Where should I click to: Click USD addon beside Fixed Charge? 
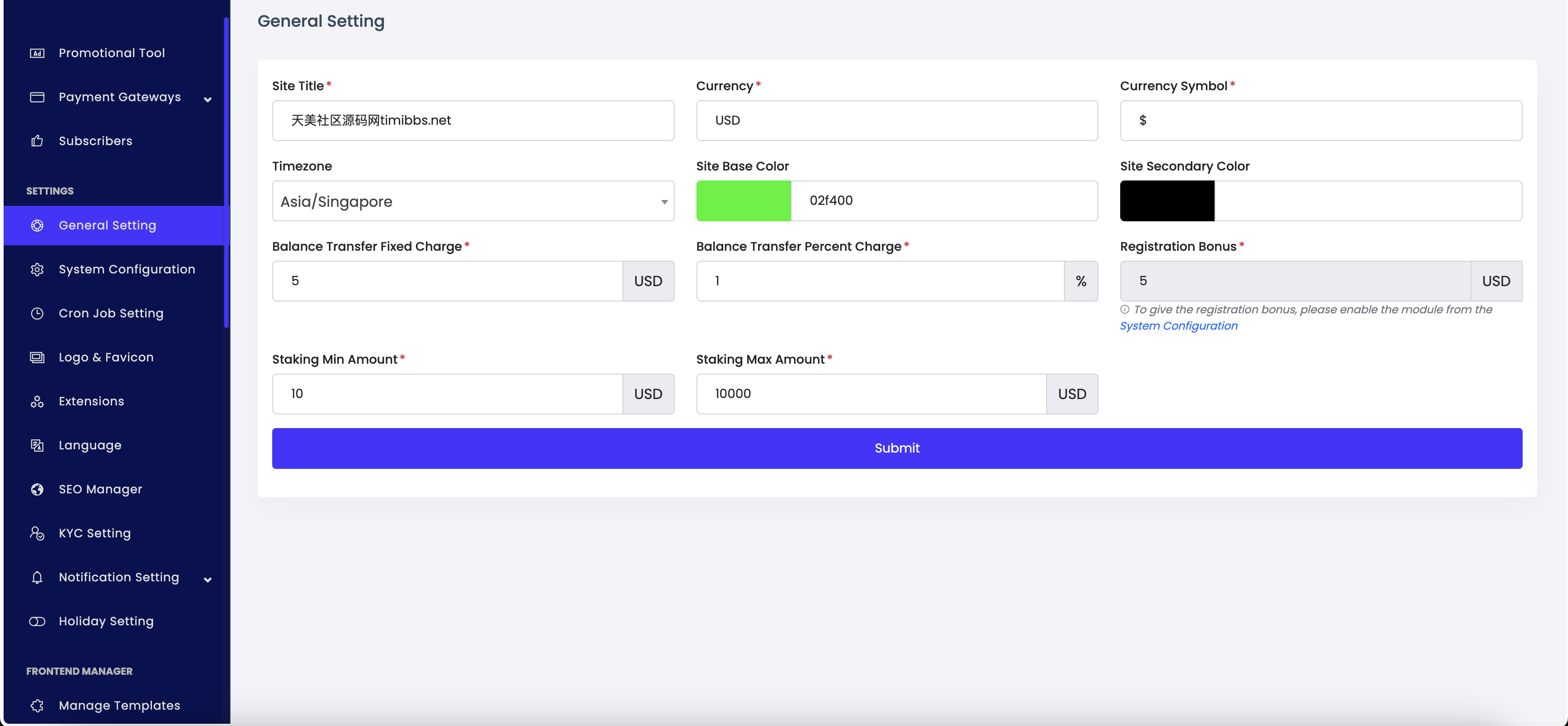click(648, 281)
